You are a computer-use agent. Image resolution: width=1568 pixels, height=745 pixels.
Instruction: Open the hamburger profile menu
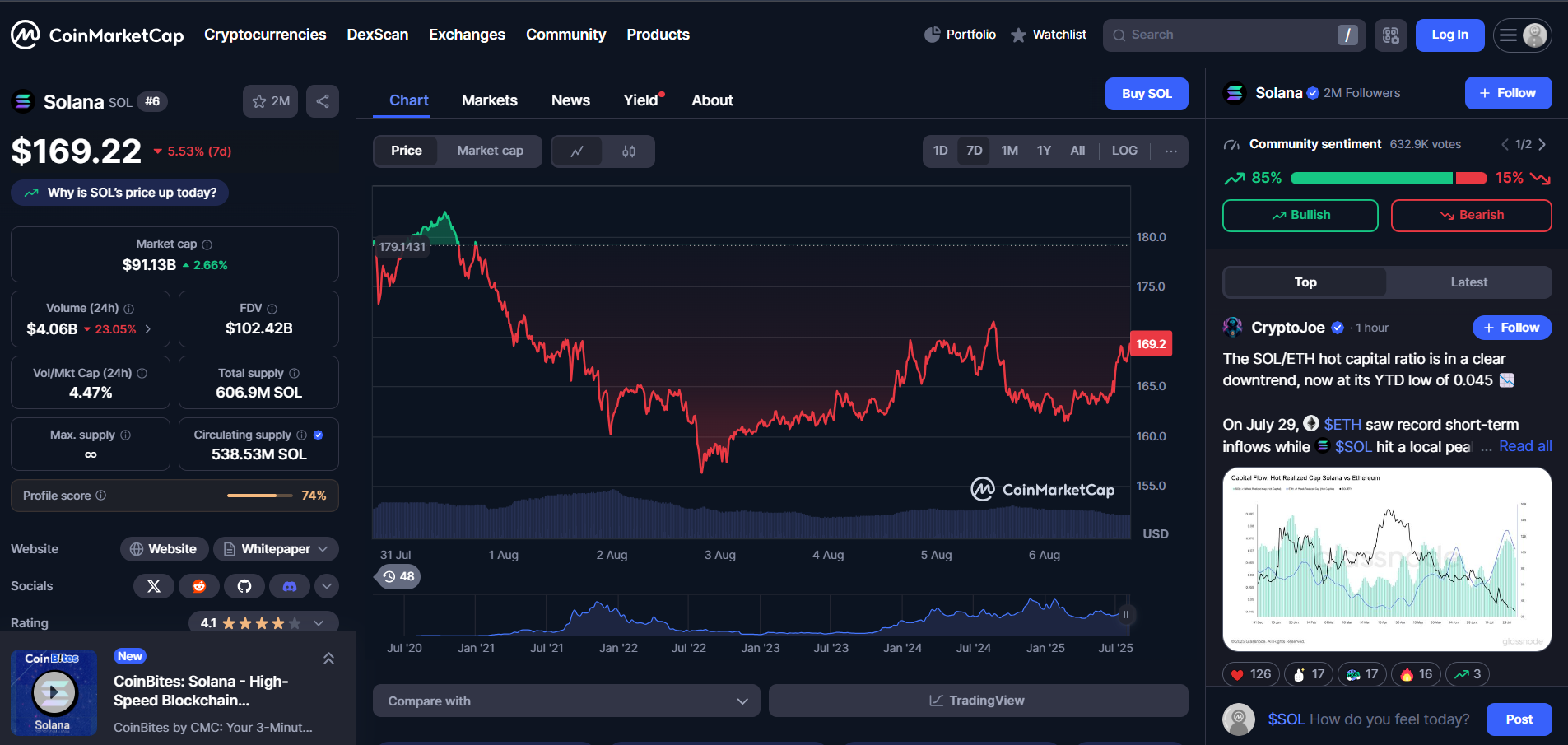pos(1522,35)
